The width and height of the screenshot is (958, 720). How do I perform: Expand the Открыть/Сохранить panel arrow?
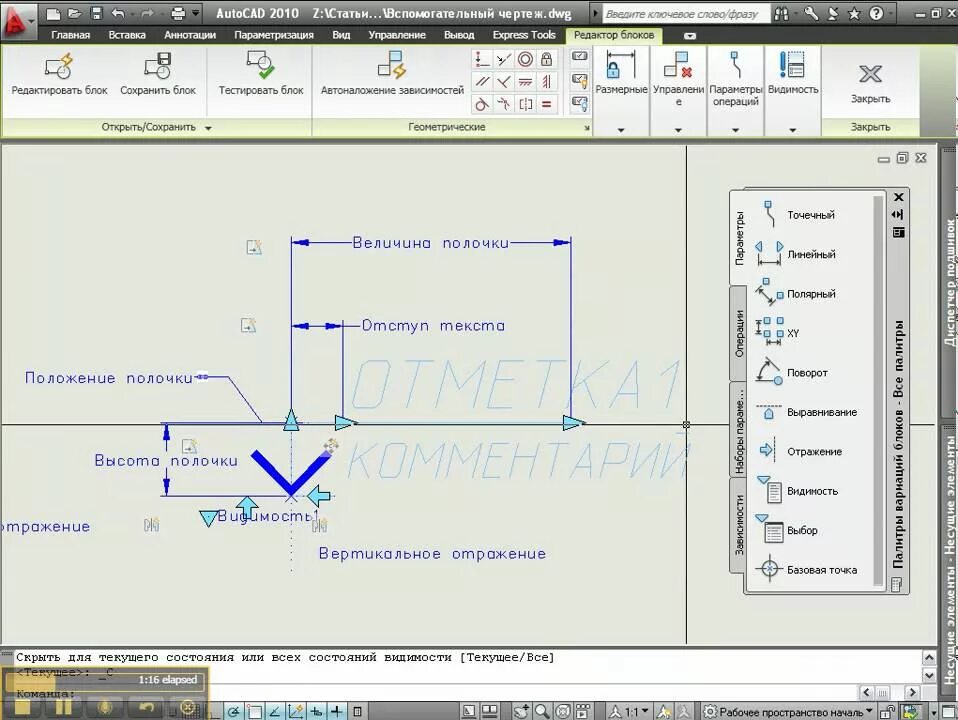tap(208, 128)
